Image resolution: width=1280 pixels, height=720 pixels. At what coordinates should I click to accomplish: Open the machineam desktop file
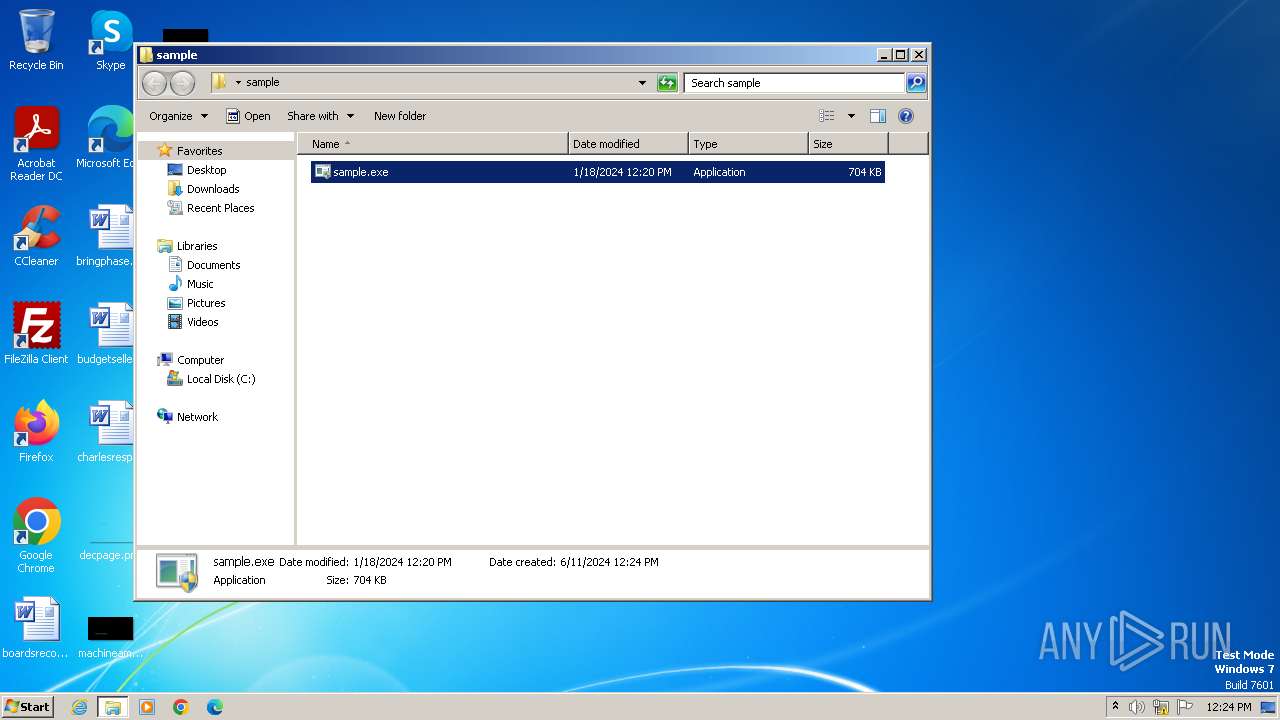[x=110, y=636]
